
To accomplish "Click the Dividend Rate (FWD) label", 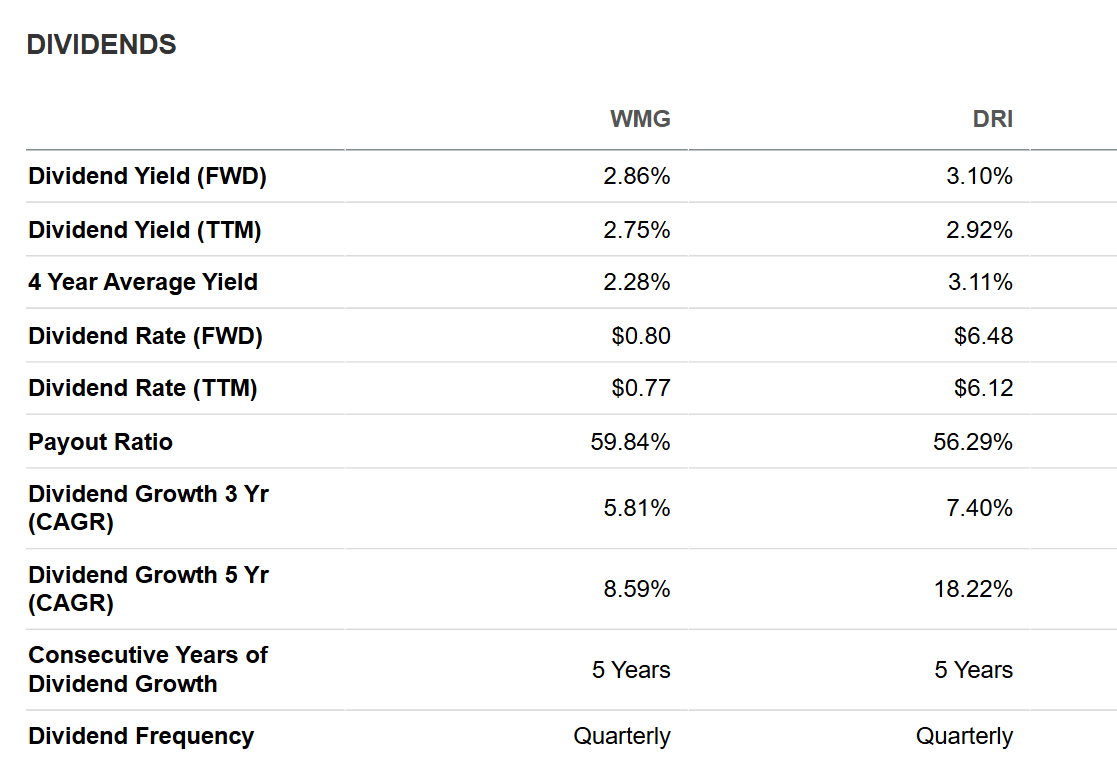I will (x=145, y=335).
